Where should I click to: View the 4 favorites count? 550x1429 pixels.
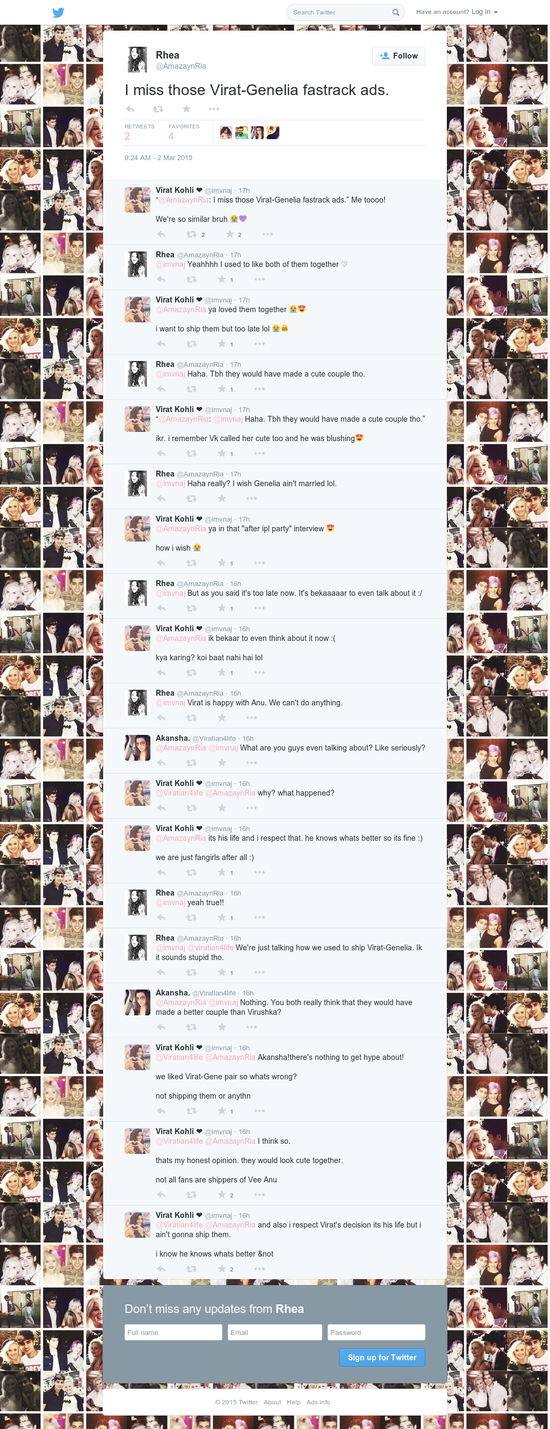pyautogui.click(x=172, y=136)
